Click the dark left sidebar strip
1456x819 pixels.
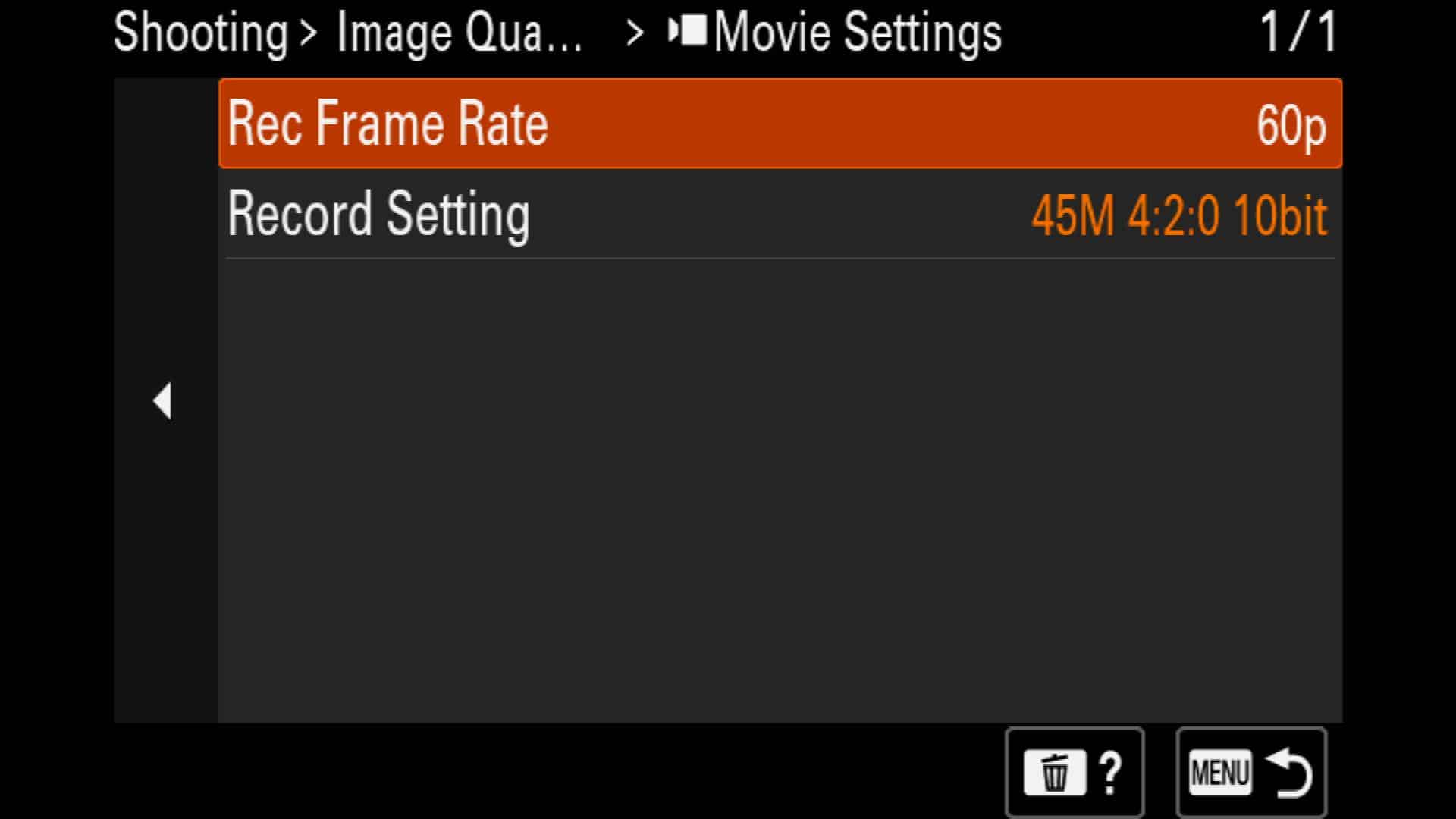[x=166, y=400]
